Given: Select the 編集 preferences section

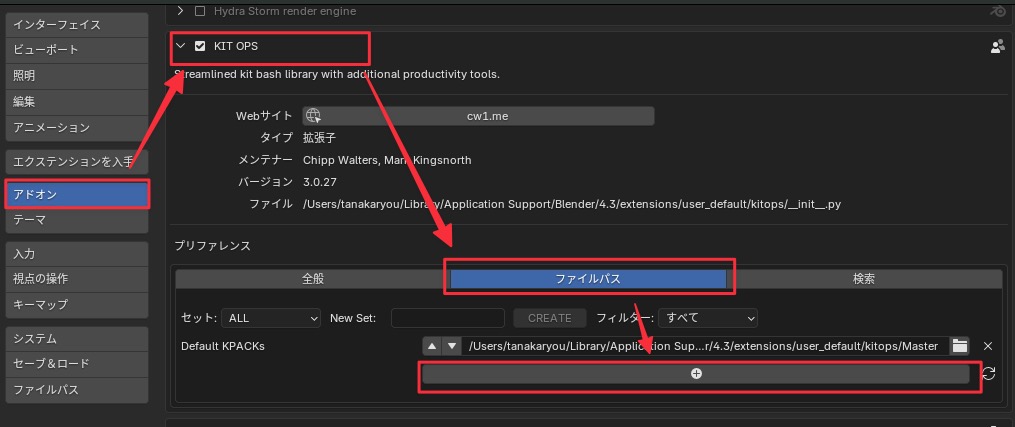Looking at the screenshot, I should click(77, 102).
